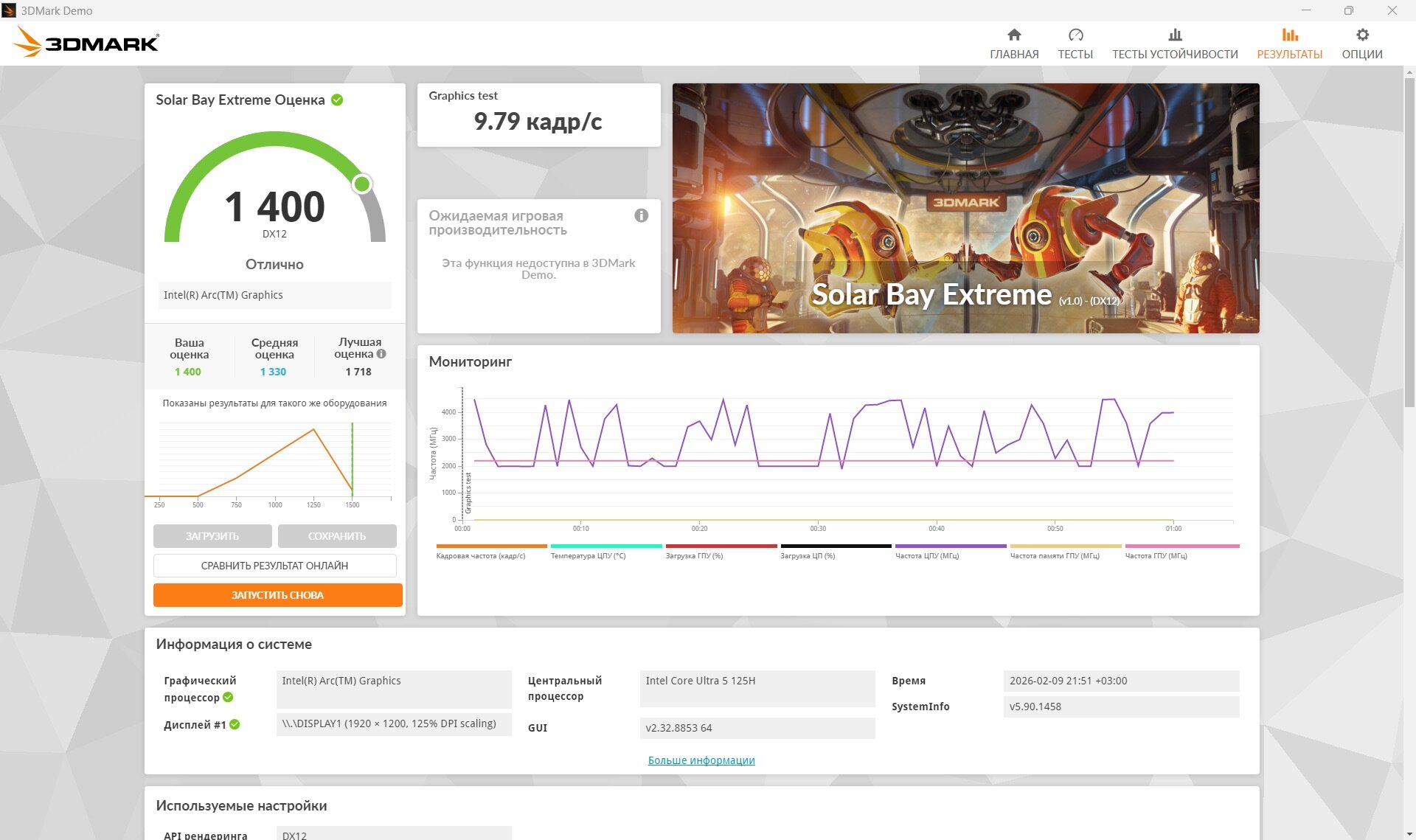Click green checkmark beside Дисплей #1
This screenshot has width=1416, height=840.
click(x=235, y=724)
